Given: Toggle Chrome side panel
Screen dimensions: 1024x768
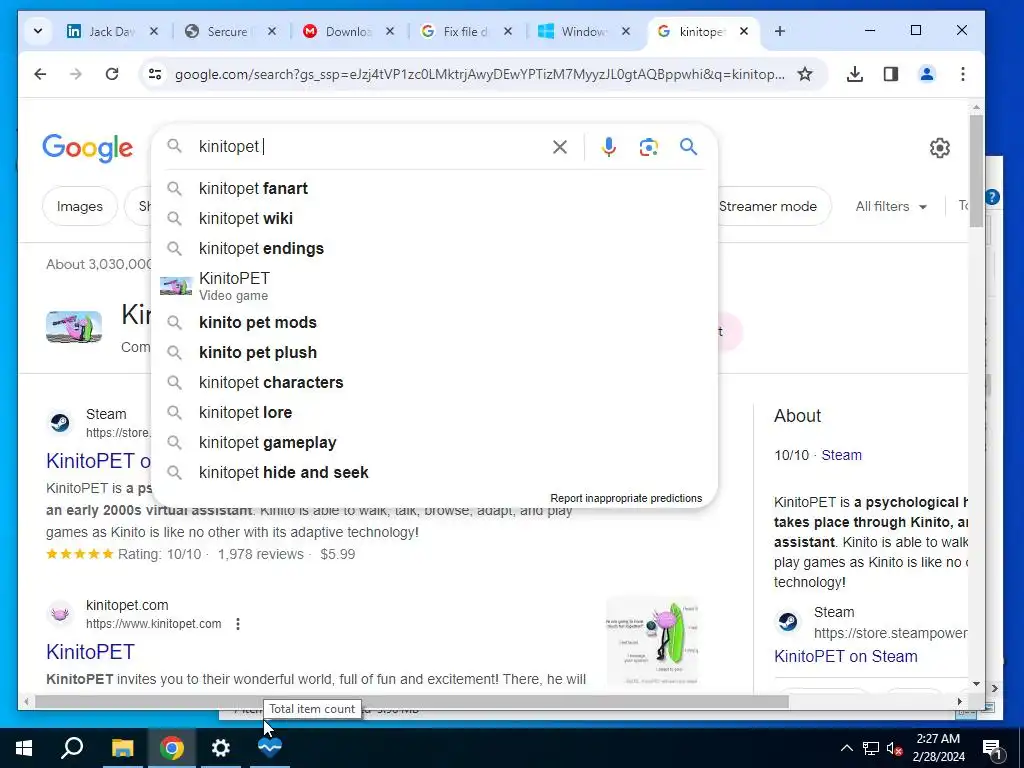Looking at the screenshot, I should (x=891, y=74).
